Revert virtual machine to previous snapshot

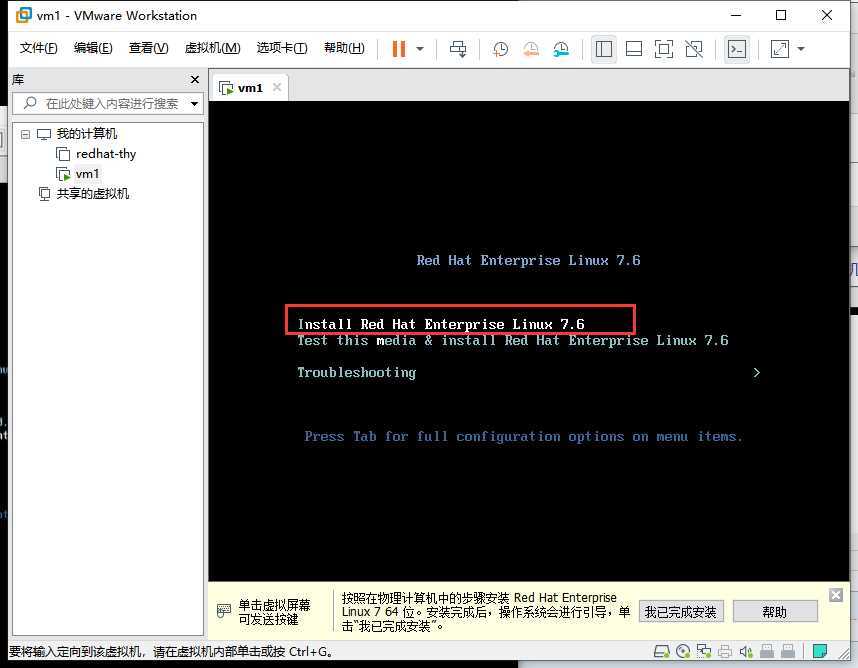point(530,49)
